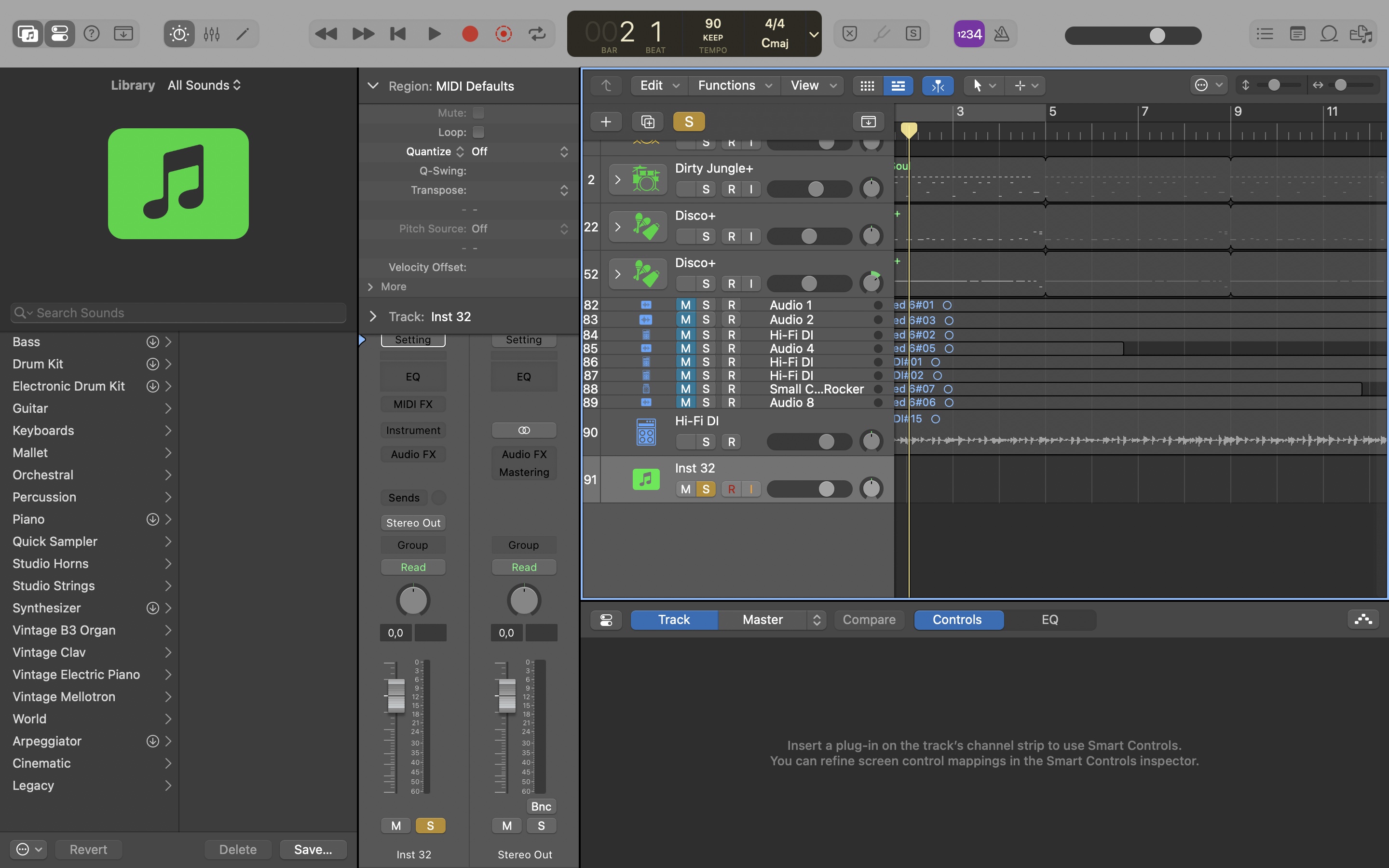The width and height of the screenshot is (1389, 868).
Task: Adjust the Inst 32 track volume slider
Action: coord(826,488)
